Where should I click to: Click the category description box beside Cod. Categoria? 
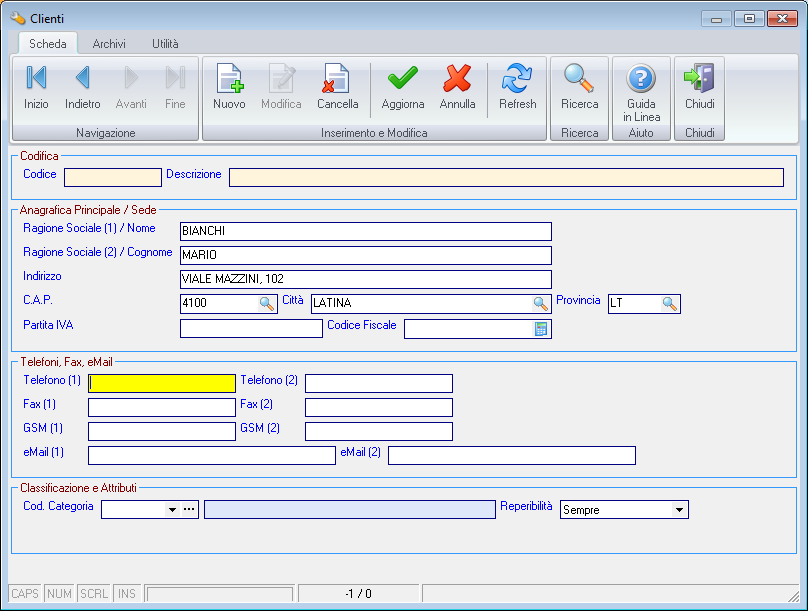pos(350,510)
